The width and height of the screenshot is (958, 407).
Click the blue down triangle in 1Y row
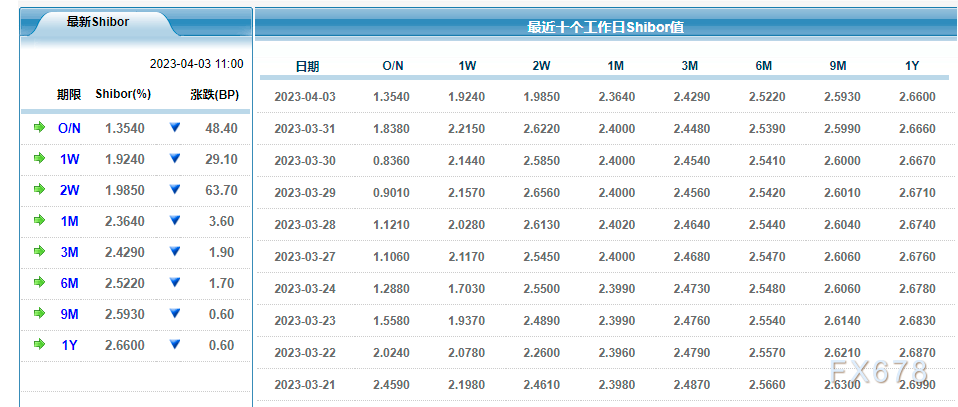tap(175, 344)
